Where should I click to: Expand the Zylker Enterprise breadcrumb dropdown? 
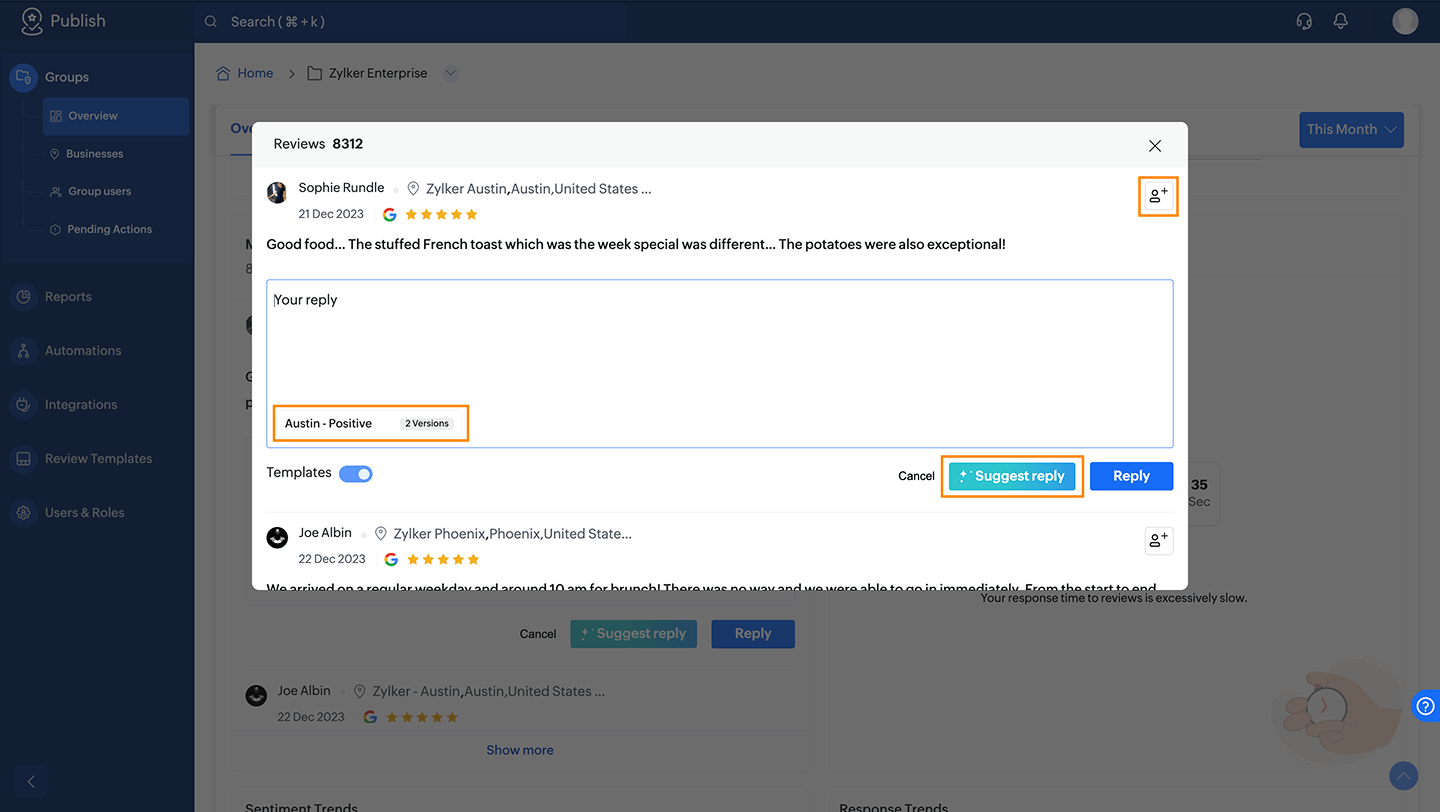coord(450,73)
